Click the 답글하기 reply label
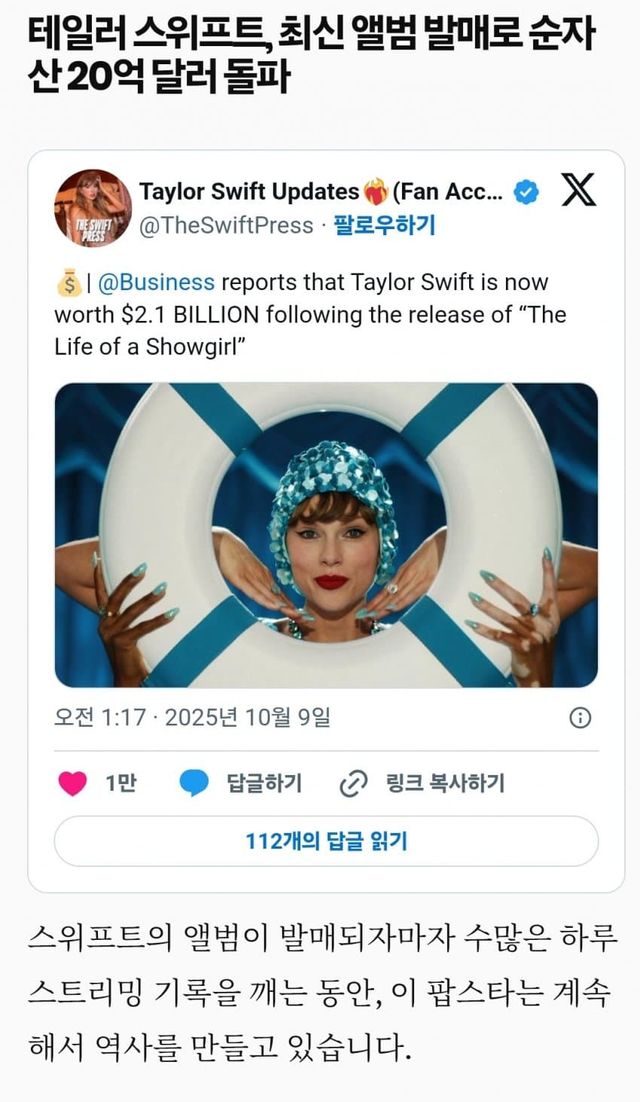 pyautogui.click(x=264, y=783)
